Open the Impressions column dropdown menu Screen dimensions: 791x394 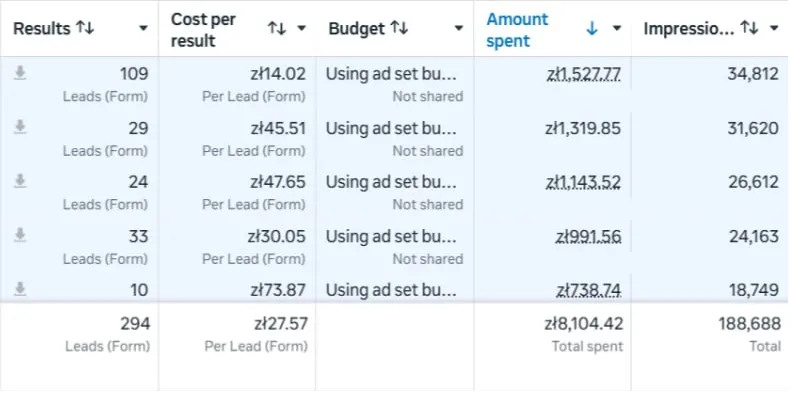774,29
